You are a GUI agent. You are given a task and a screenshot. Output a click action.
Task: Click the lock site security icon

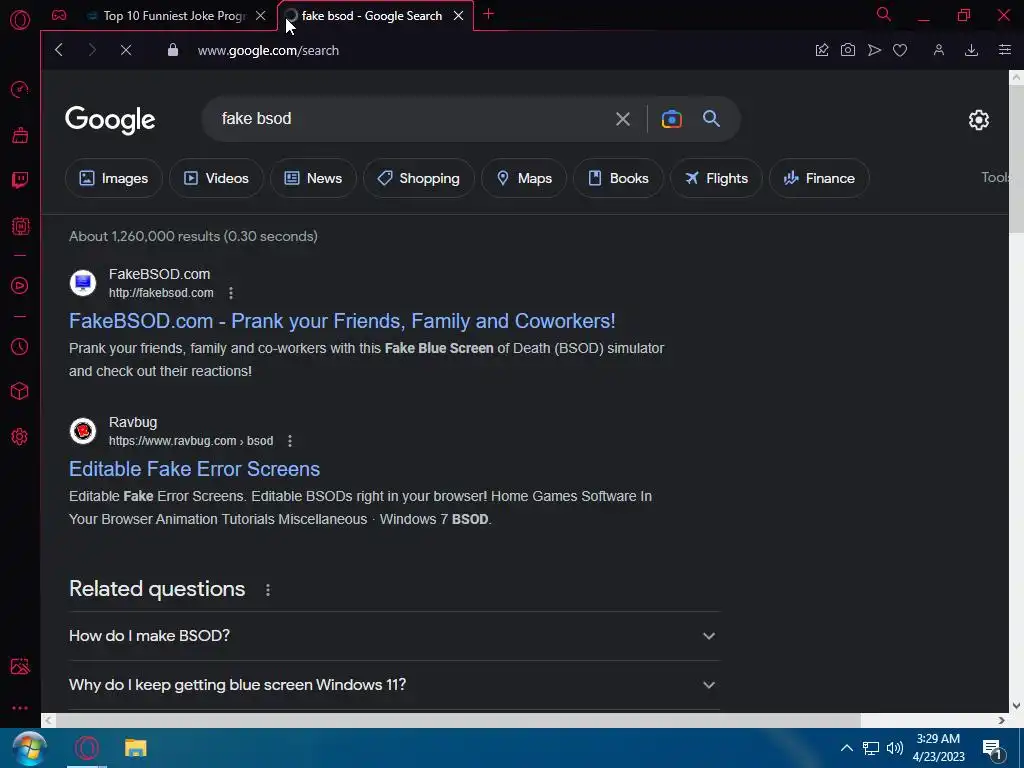pos(172,50)
